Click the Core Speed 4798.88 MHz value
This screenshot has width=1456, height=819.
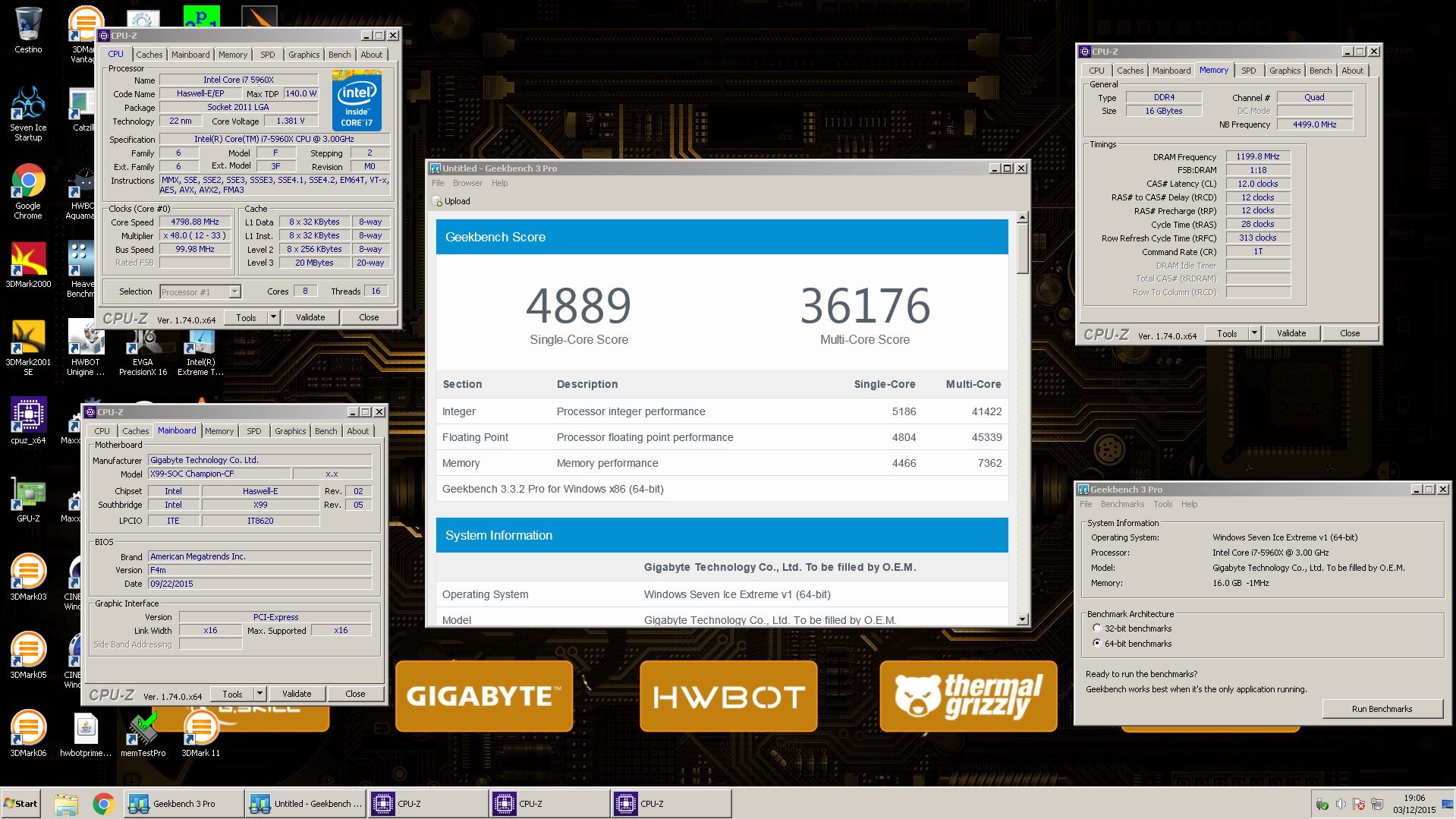click(x=195, y=222)
